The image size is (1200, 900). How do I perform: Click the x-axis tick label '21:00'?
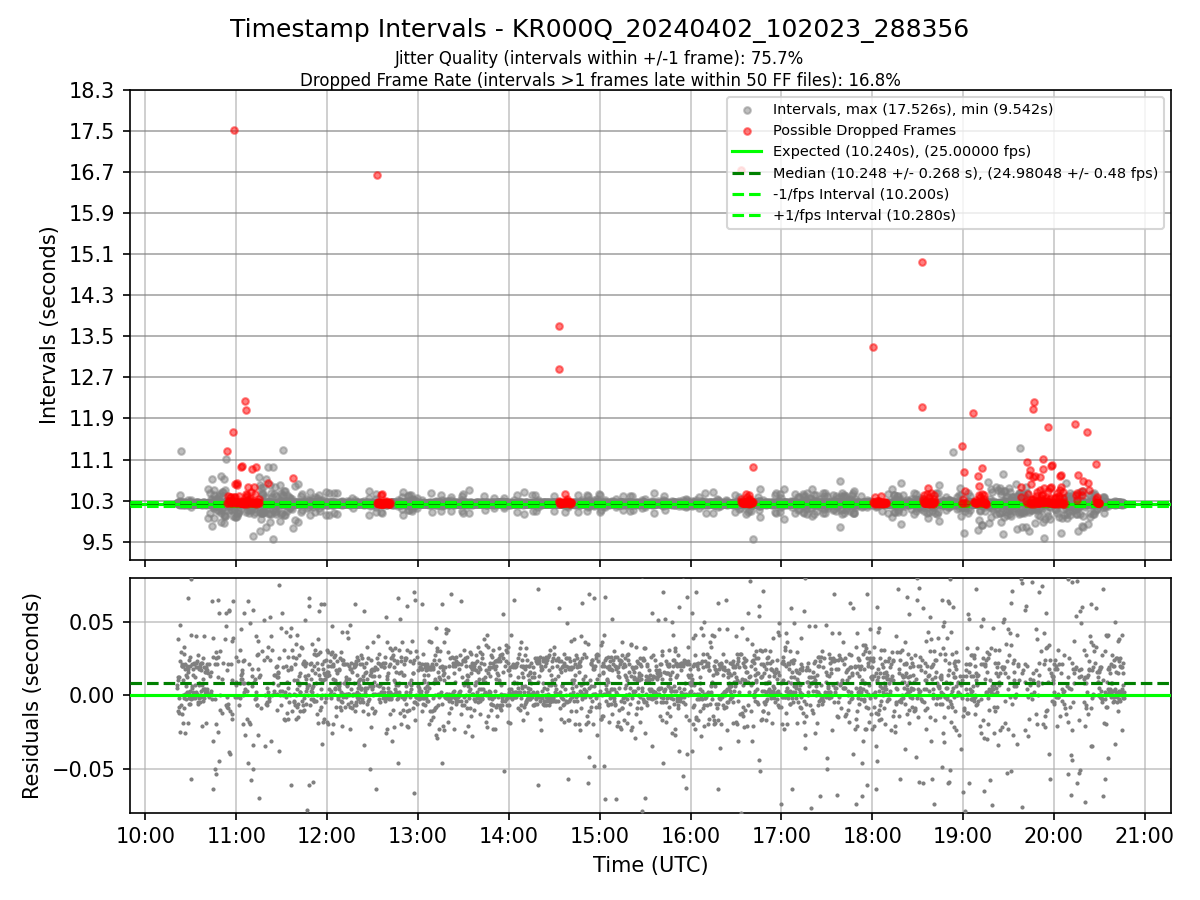click(1145, 835)
